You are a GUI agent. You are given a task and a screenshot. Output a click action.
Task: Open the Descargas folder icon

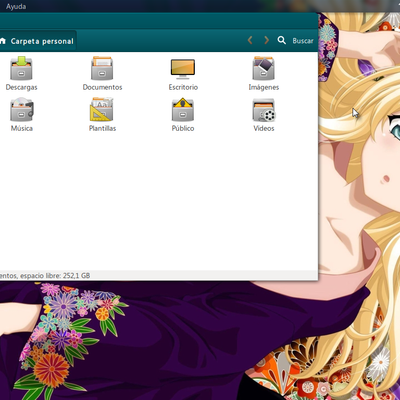point(21,68)
